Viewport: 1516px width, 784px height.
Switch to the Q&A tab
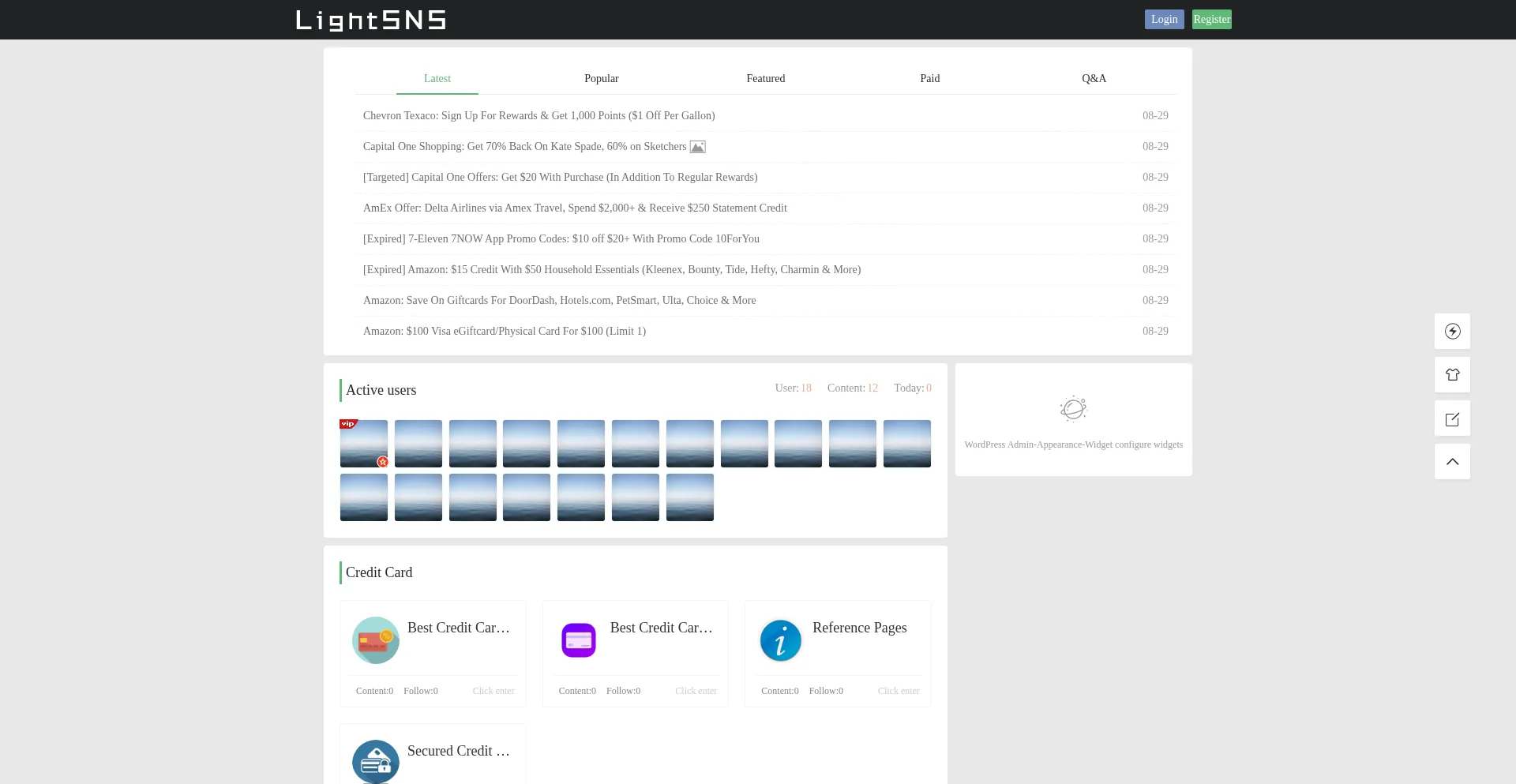(x=1094, y=79)
